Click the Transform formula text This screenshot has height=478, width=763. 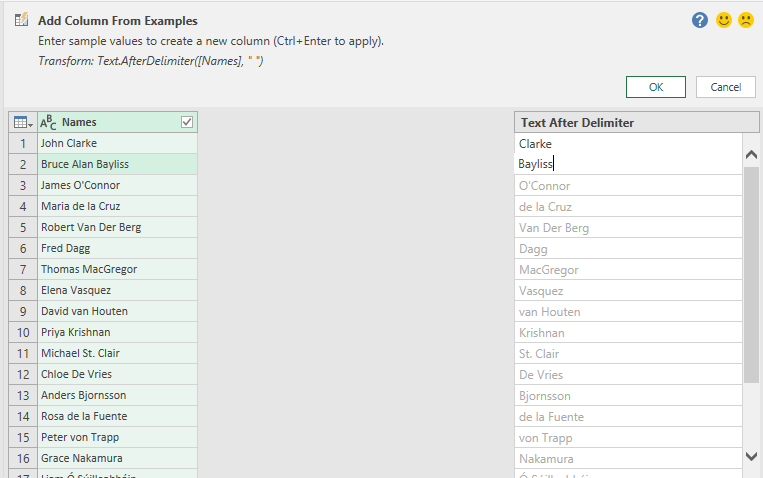[151, 61]
